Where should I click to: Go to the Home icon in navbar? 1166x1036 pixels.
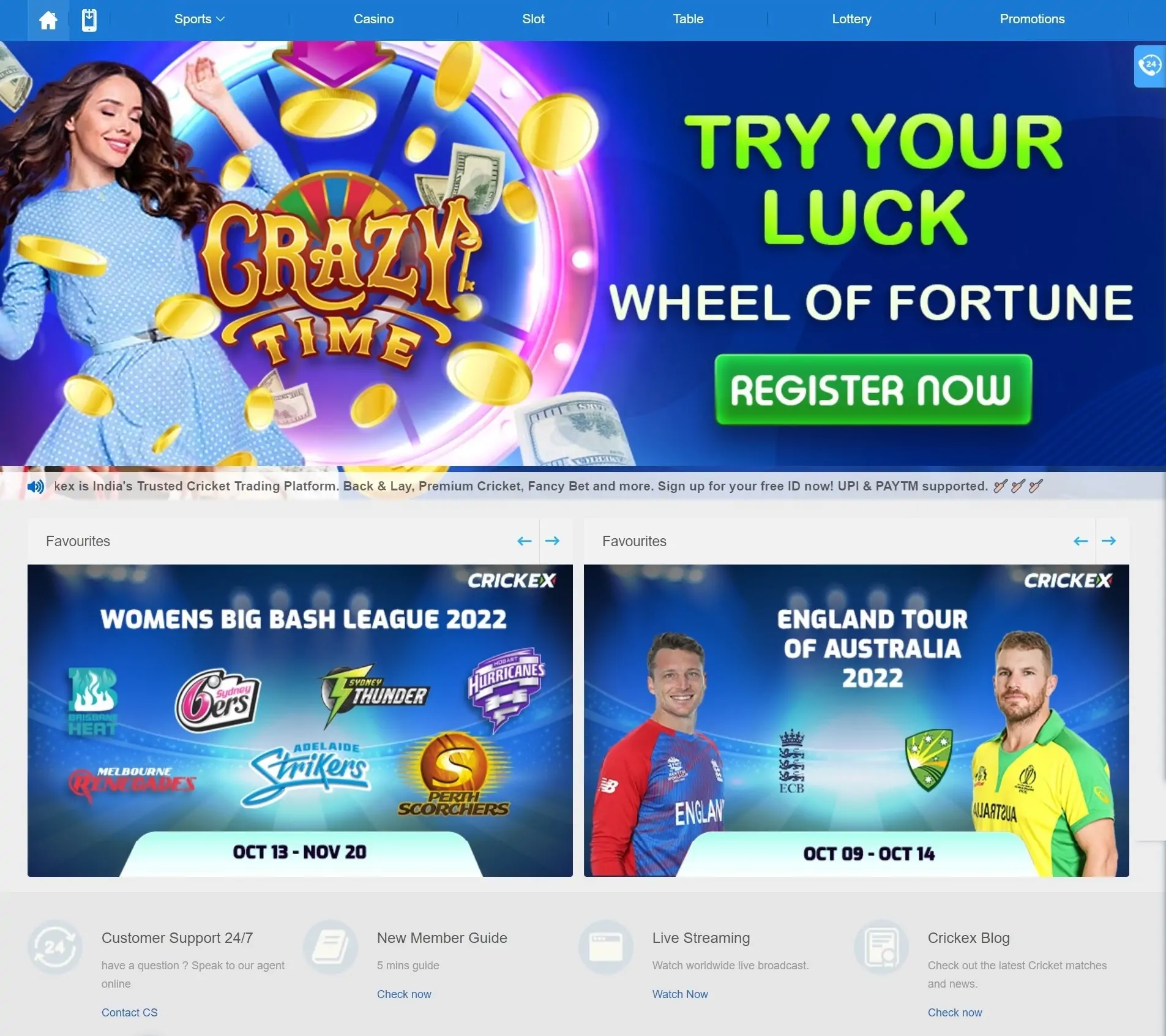tap(48, 20)
